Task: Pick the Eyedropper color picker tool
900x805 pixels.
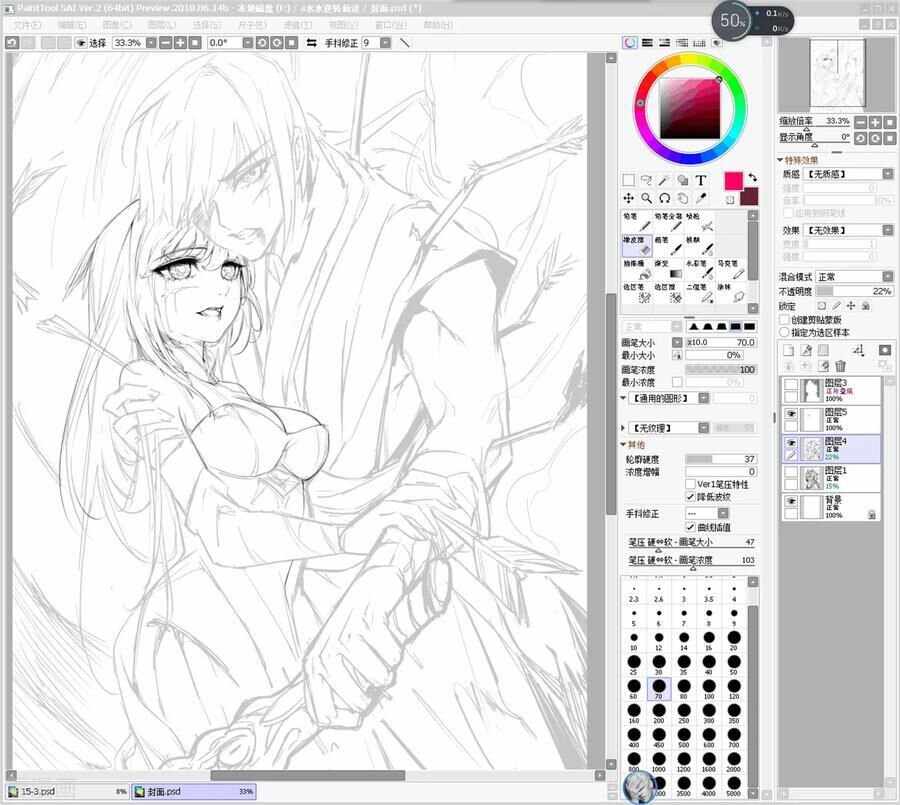Action: coord(701,199)
